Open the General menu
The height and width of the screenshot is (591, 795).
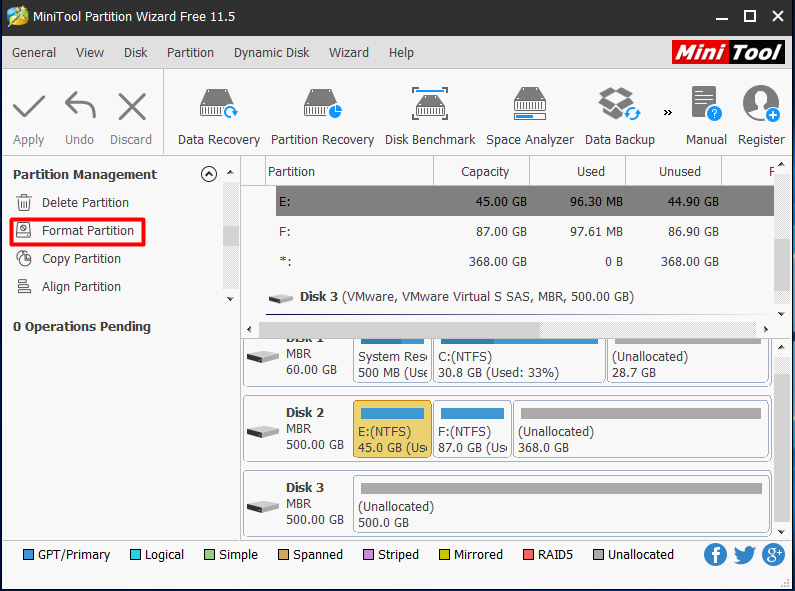[x=34, y=53]
